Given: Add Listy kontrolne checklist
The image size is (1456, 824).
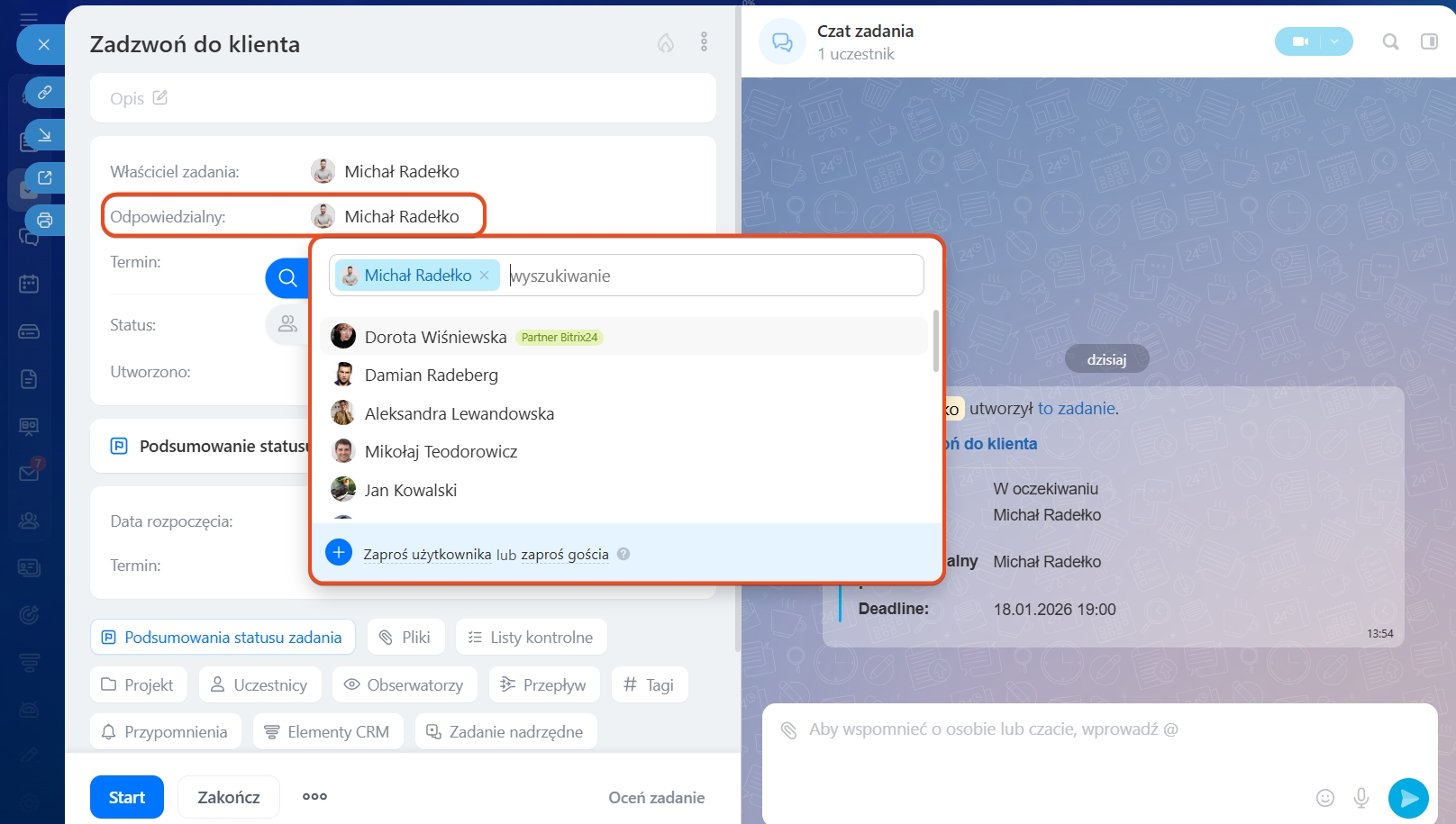Looking at the screenshot, I should pyautogui.click(x=531, y=637).
